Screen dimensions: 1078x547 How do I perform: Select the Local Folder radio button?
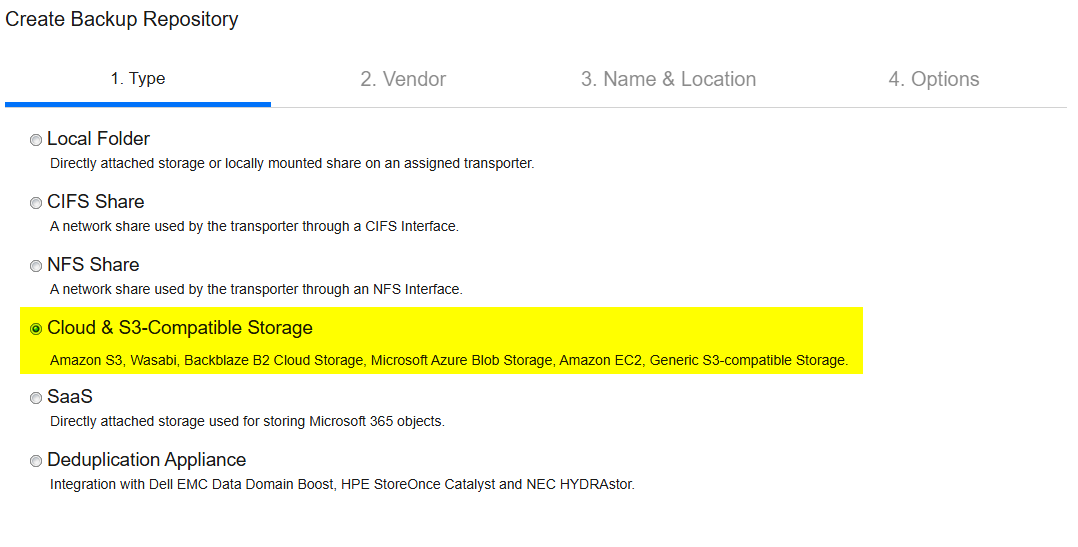point(36,140)
